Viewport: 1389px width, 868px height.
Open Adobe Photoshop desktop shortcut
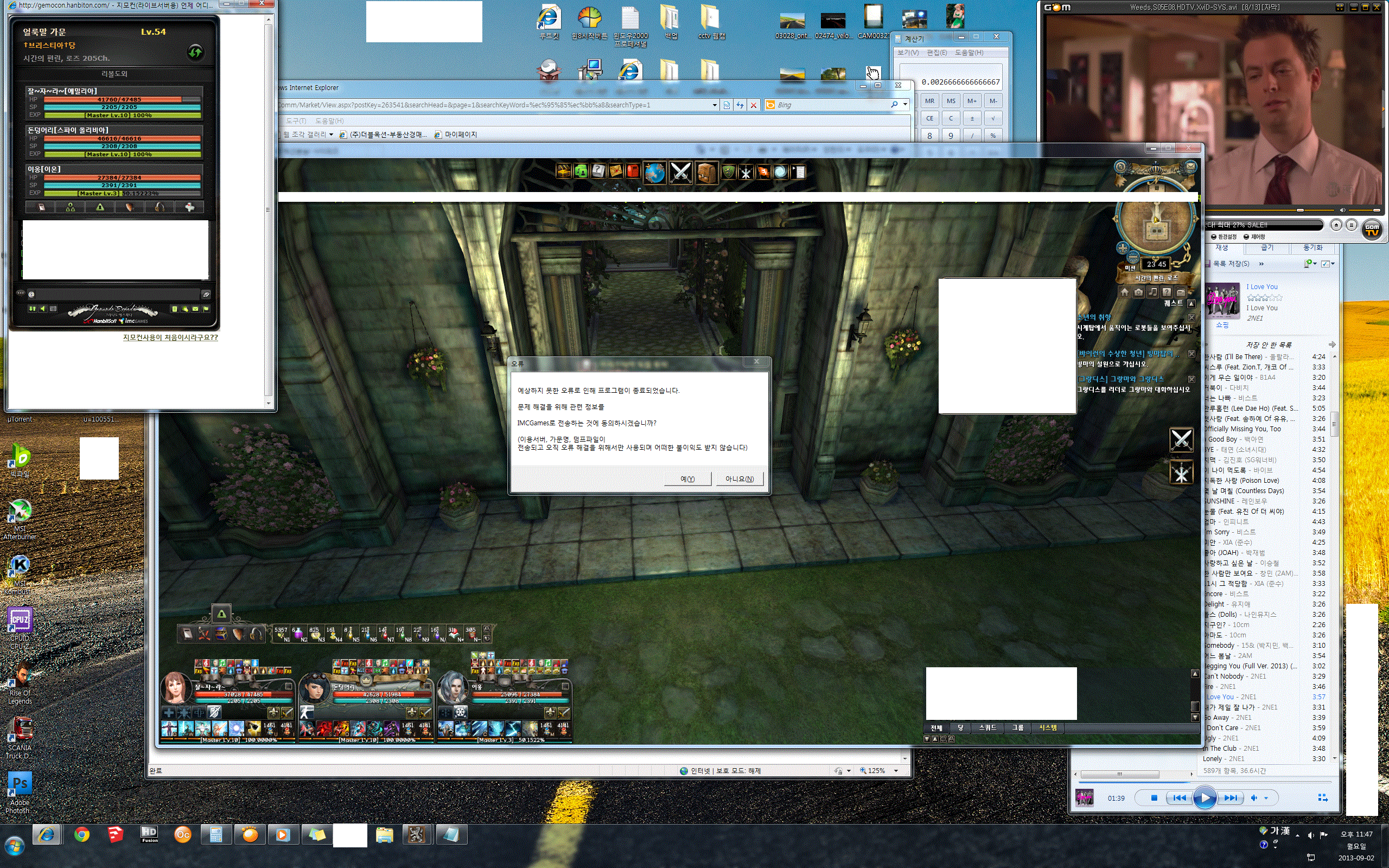[x=20, y=792]
